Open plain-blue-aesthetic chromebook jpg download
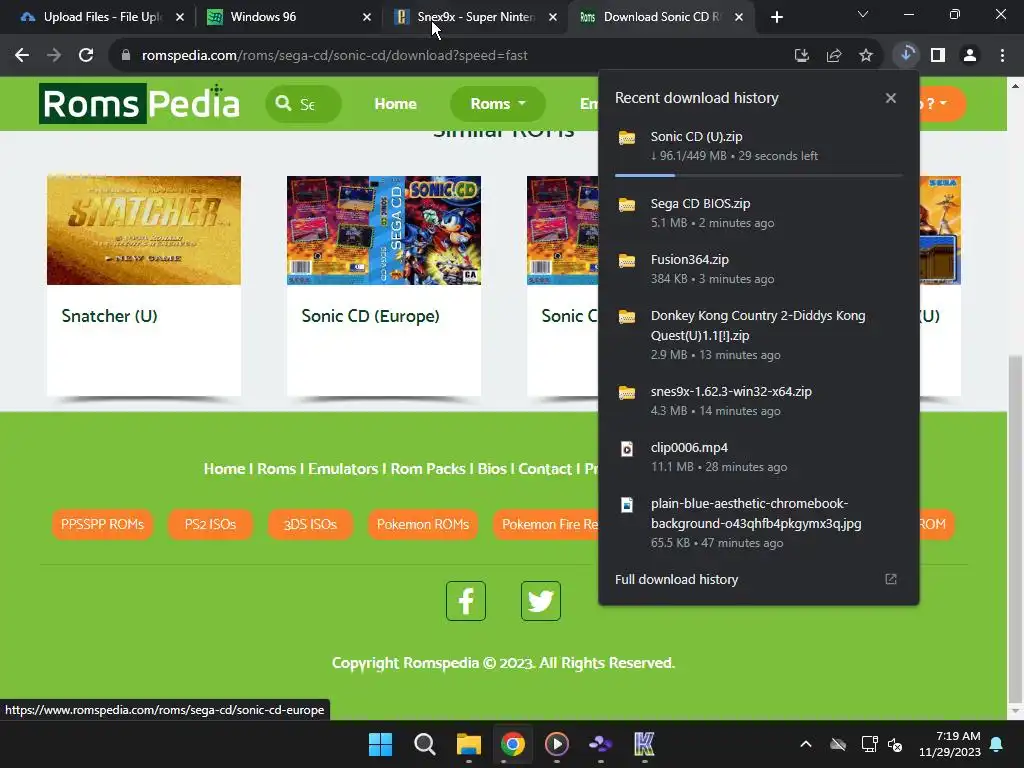The width and height of the screenshot is (1024, 768). tap(758, 523)
